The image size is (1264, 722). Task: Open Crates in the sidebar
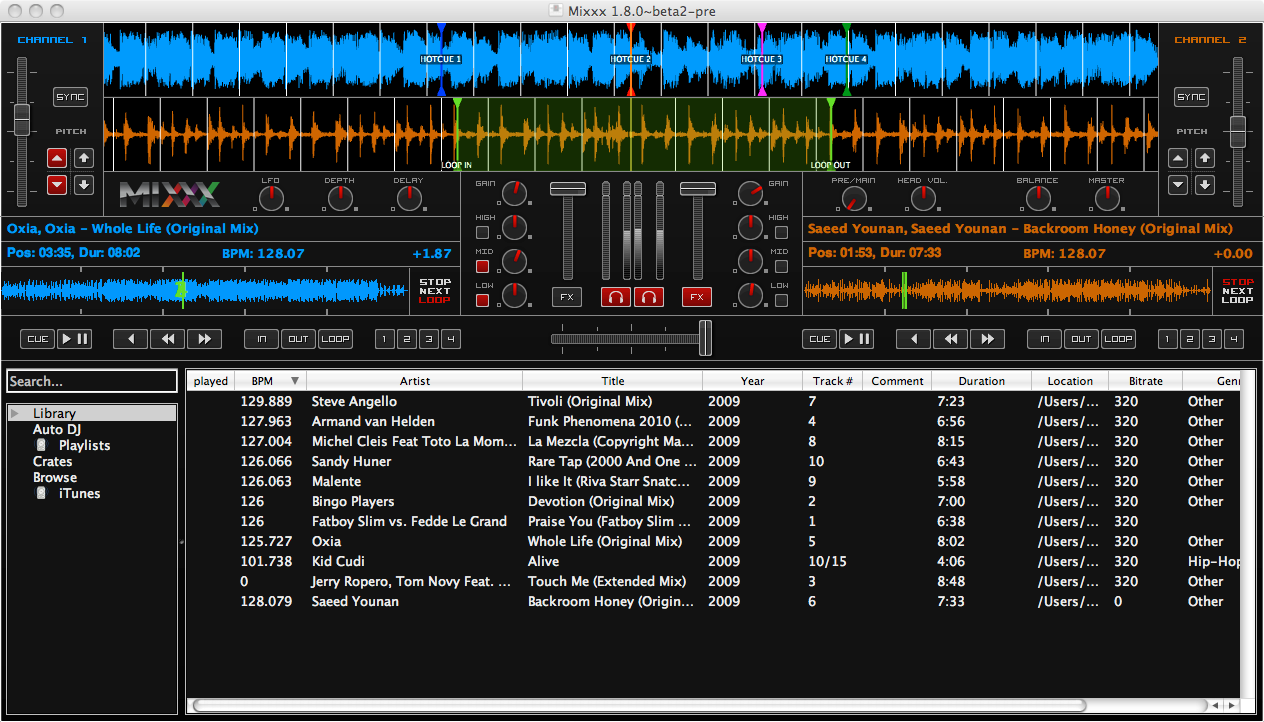click(x=53, y=461)
